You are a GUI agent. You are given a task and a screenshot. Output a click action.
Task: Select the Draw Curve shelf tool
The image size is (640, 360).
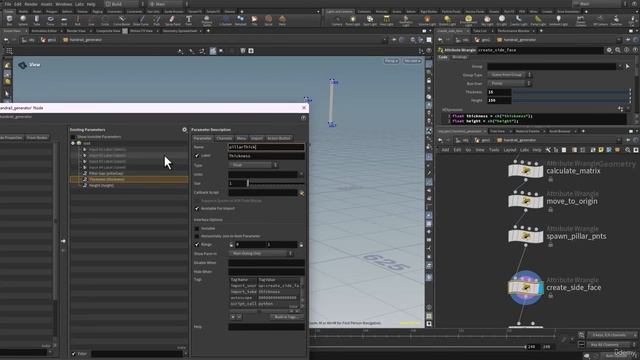pos(141,20)
